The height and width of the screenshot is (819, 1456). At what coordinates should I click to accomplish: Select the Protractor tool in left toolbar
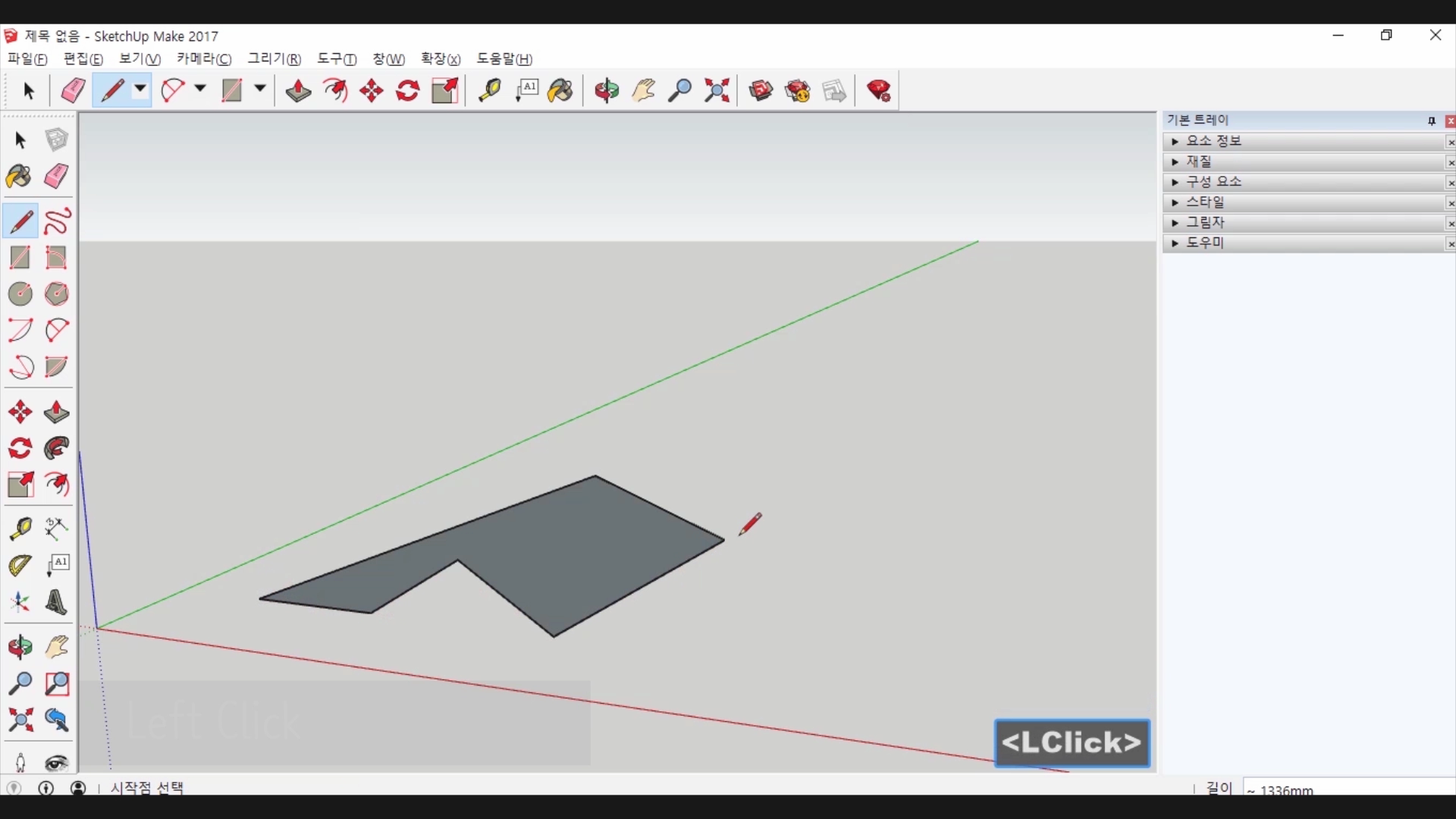[20, 566]
